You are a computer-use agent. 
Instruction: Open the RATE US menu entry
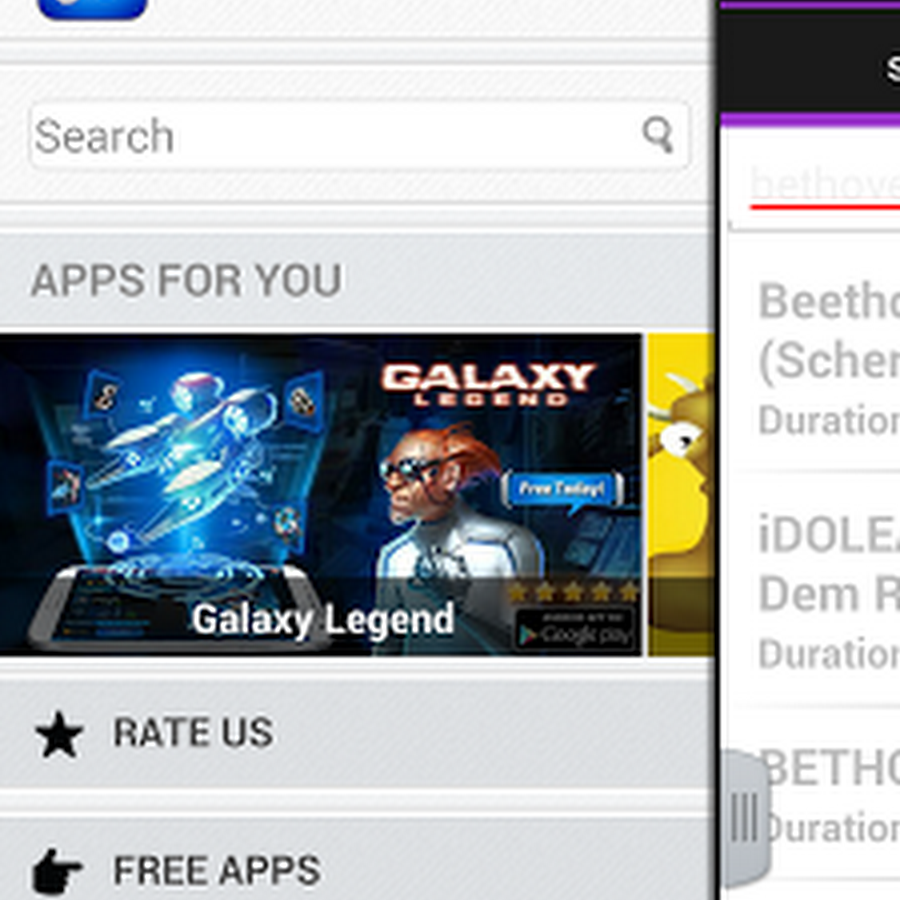pyautogui.click(x=356, y=733)
